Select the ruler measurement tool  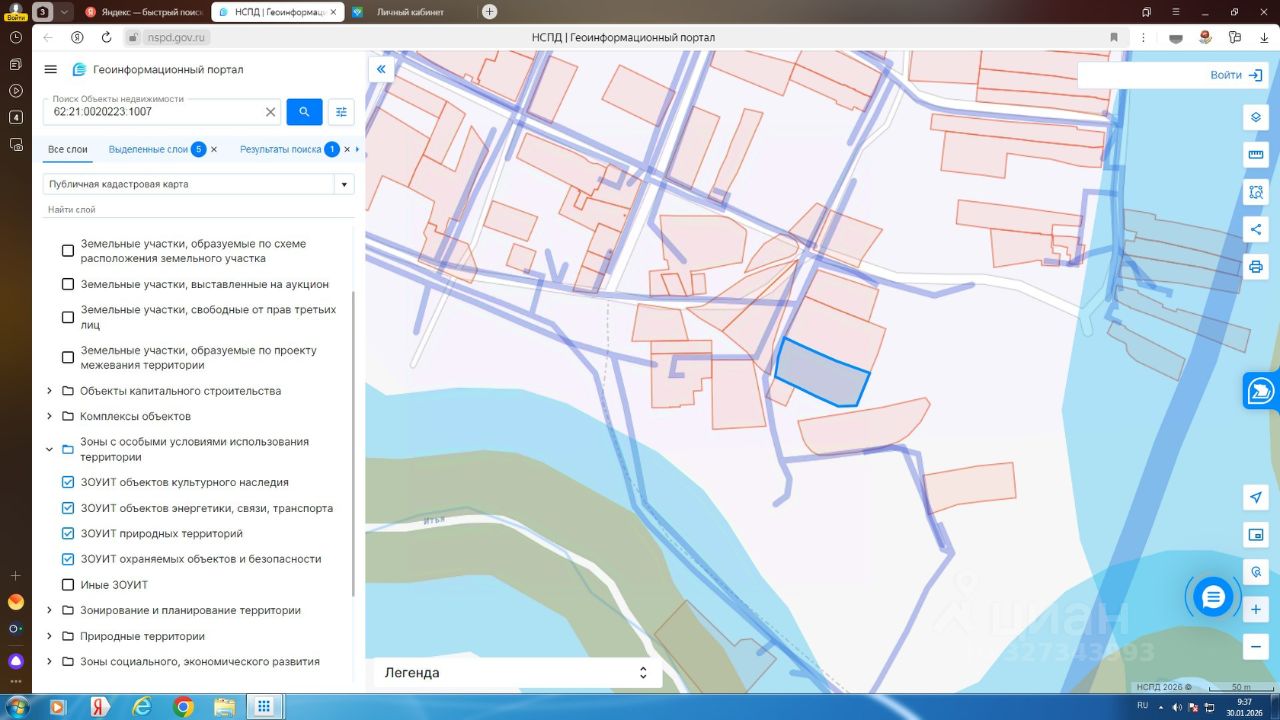(1256, 155)
